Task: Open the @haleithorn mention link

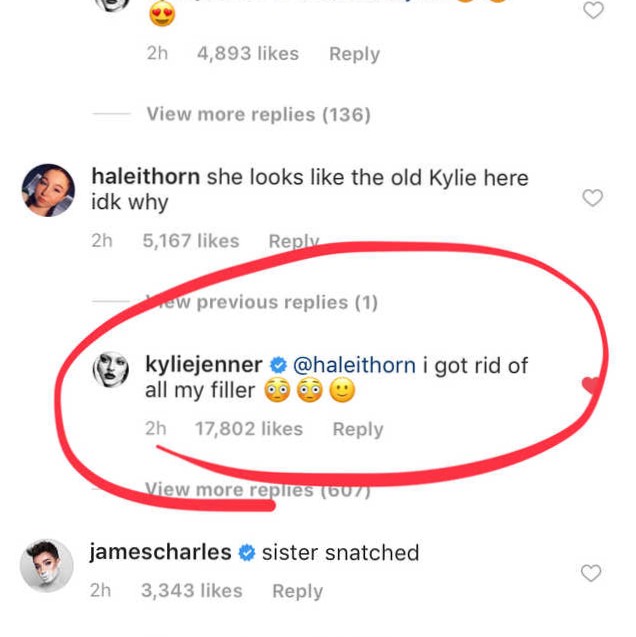Action: click(x=353, y=366)
